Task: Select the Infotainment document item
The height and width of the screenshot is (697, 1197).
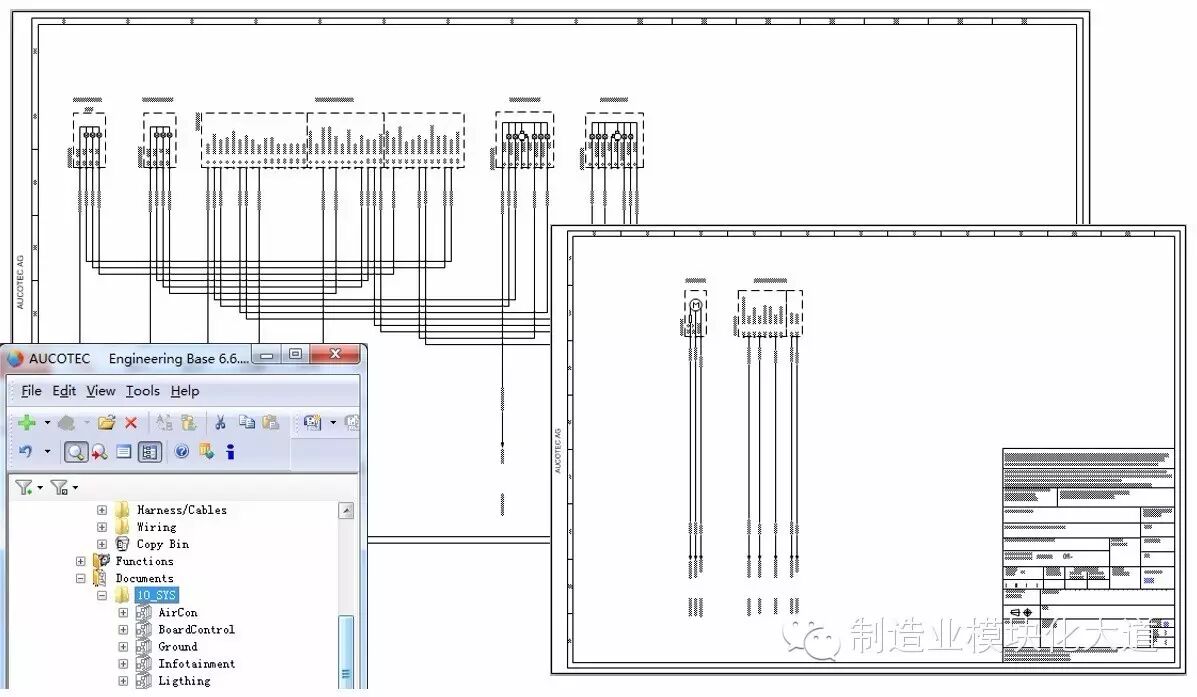Action: pyautogui.click(x=196, y=664)
